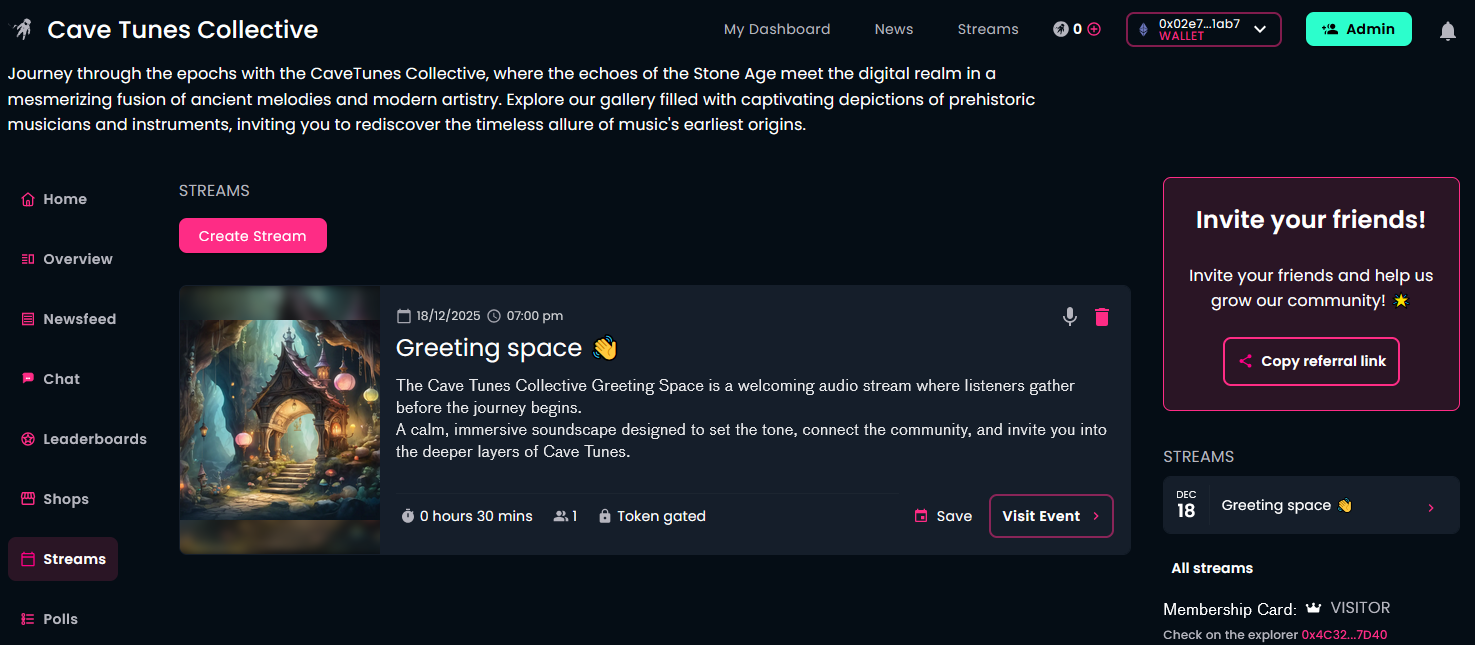Open Shops from the sidebar

(65, 499)
